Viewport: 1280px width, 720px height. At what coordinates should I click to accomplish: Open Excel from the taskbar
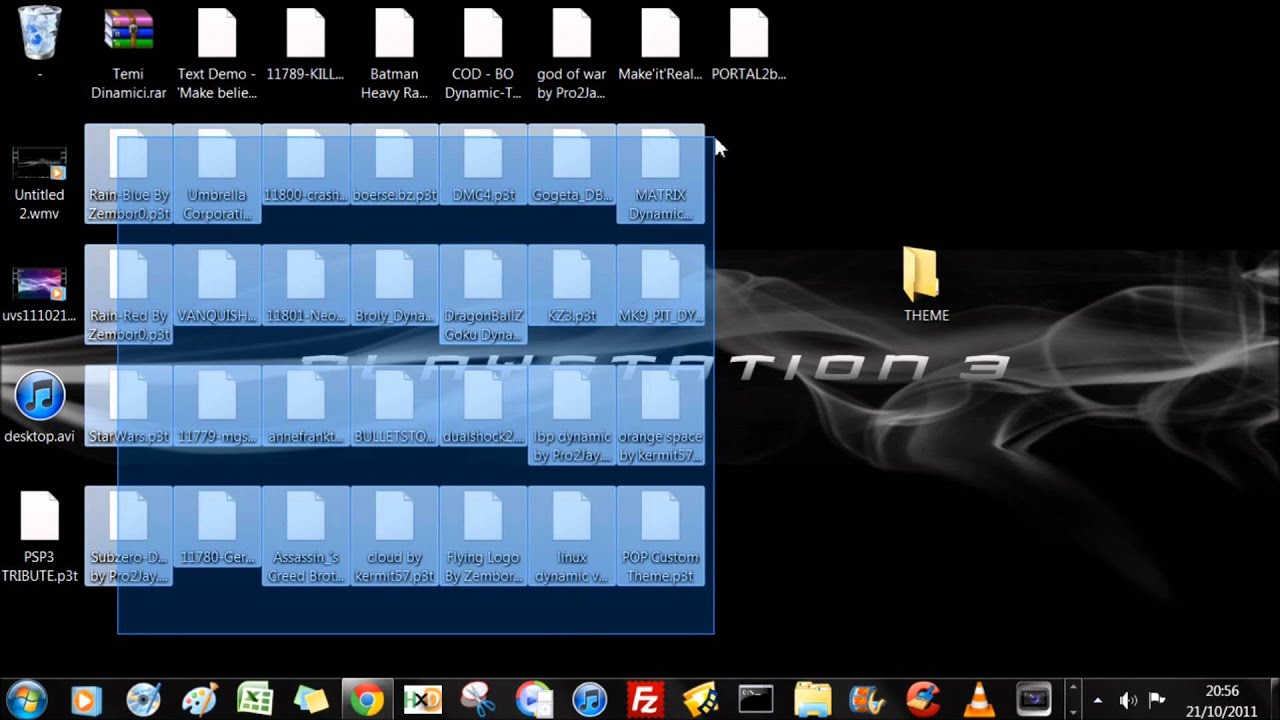(x=254, y=699)
